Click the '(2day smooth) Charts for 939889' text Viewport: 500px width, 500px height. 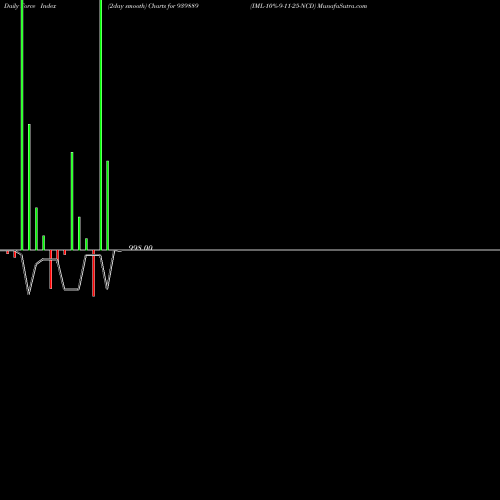[153, 6]
